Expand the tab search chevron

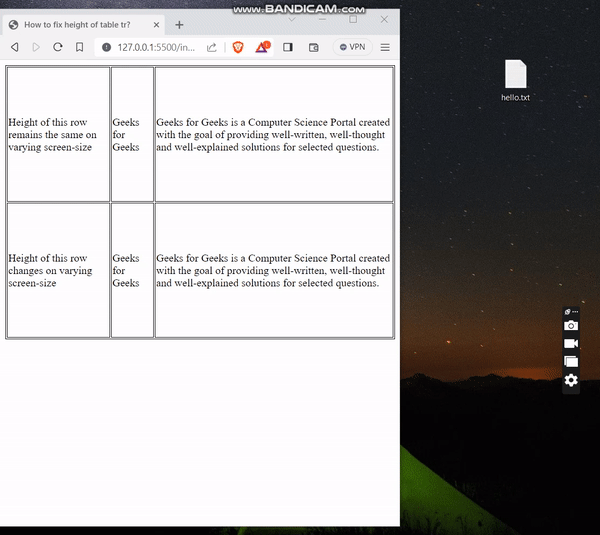tap(292, 19)
